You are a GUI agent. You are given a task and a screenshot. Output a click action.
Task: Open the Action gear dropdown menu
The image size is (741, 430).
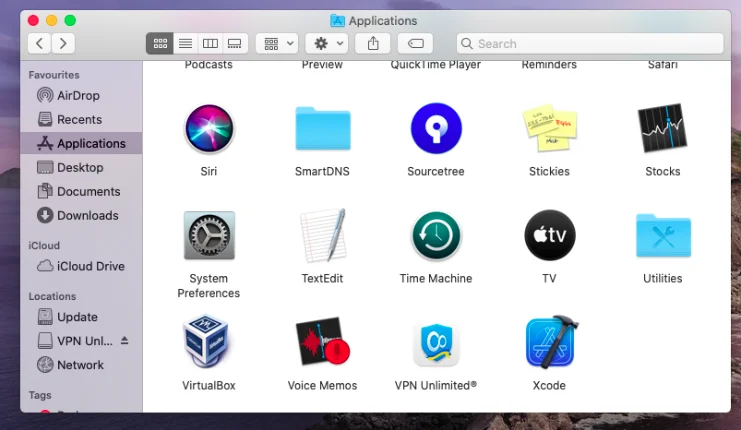click(326, 43)
